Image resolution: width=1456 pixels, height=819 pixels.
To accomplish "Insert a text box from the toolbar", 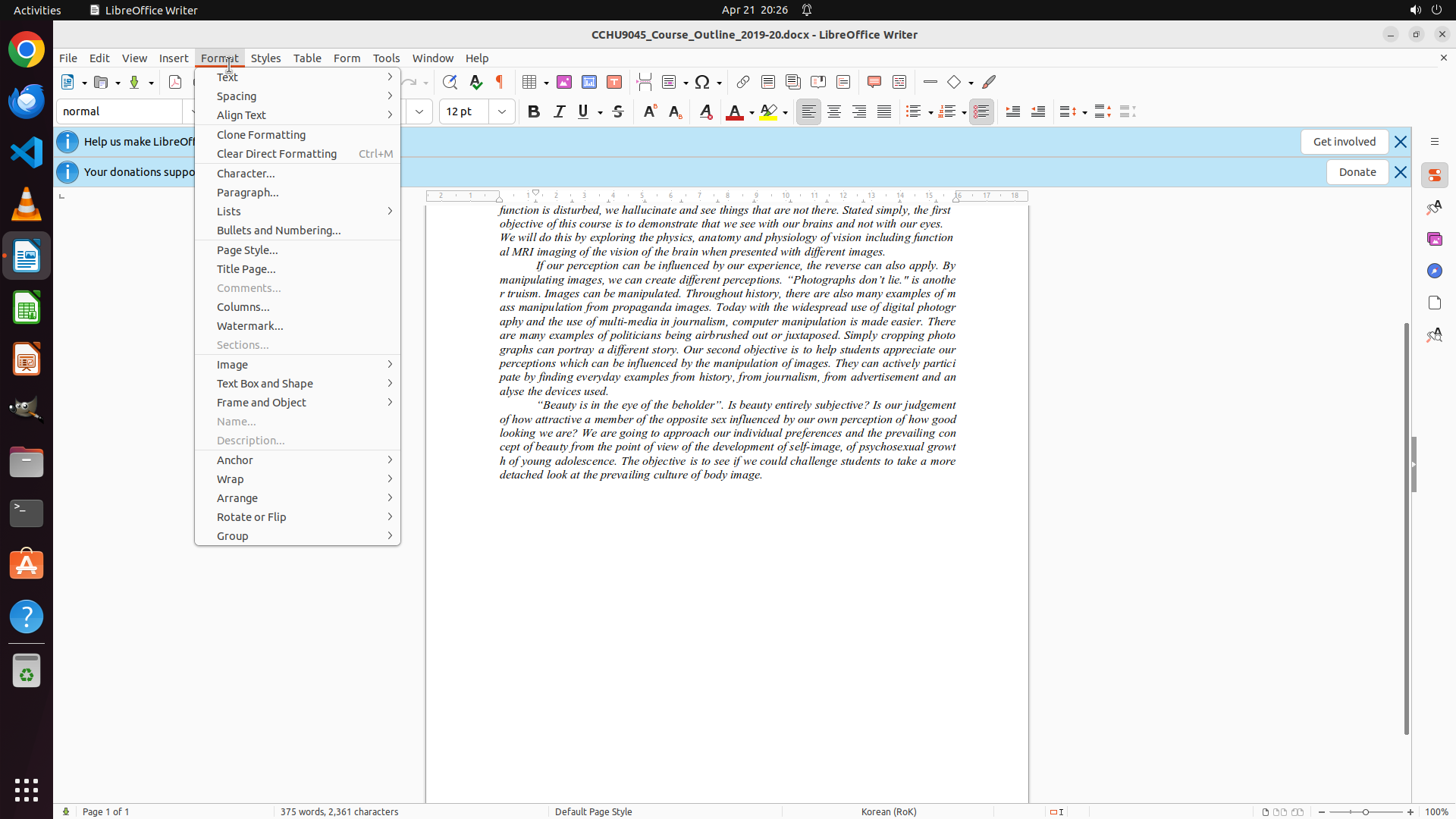I will click(x=614, y=82).
